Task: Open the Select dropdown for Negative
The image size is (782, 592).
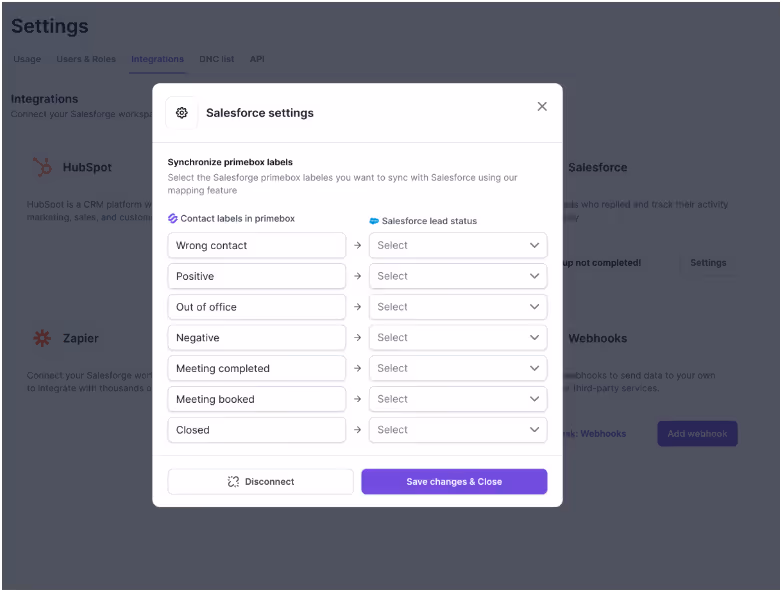Action: 458,338
